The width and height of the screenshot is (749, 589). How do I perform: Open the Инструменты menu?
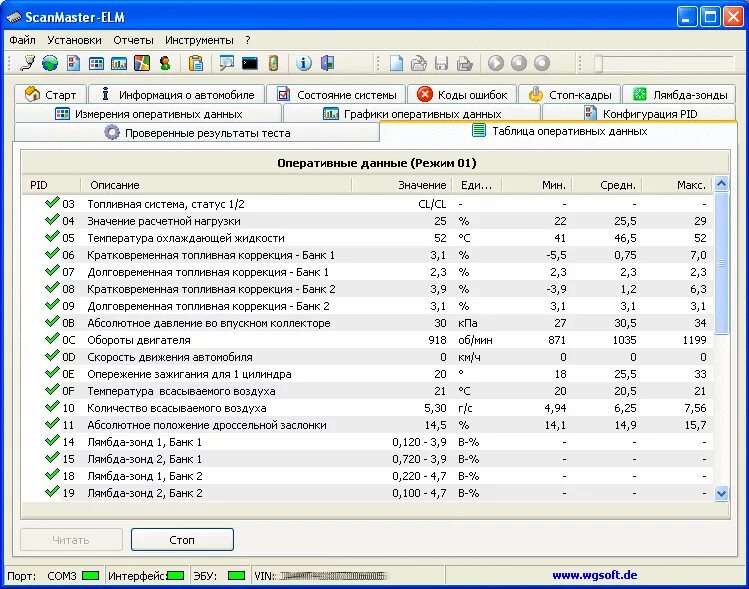click(x=199, y=40)
